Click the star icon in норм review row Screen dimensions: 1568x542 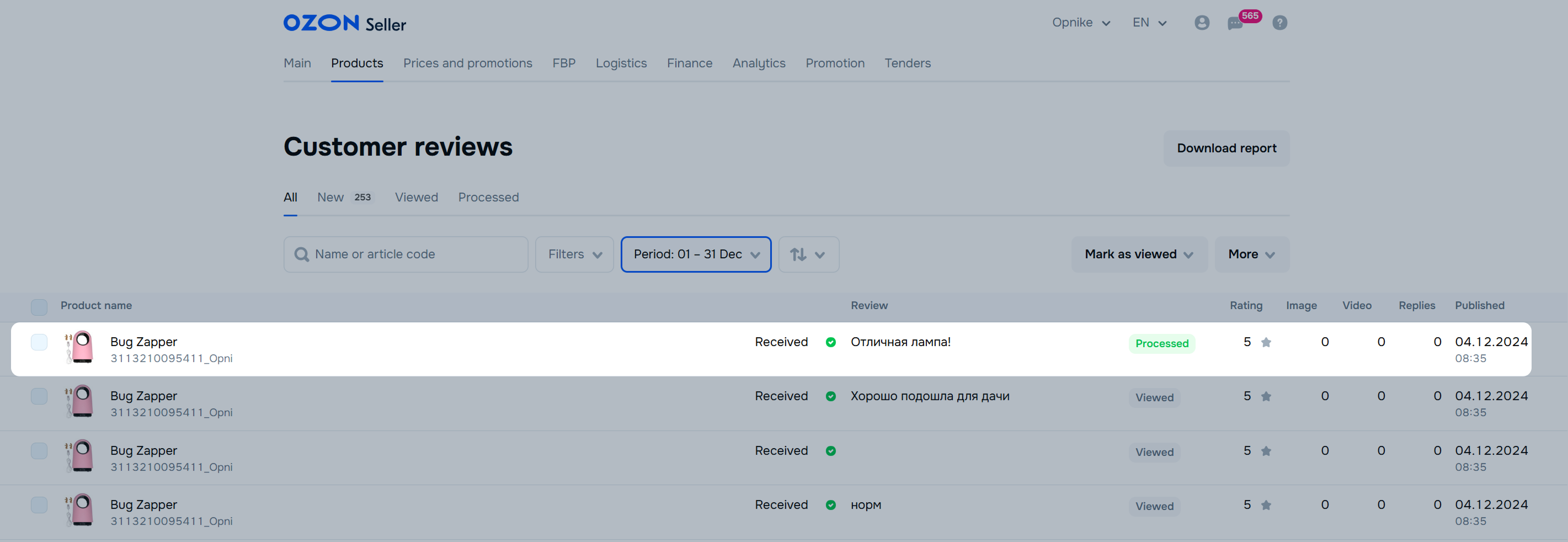(x=1266, y=505)
